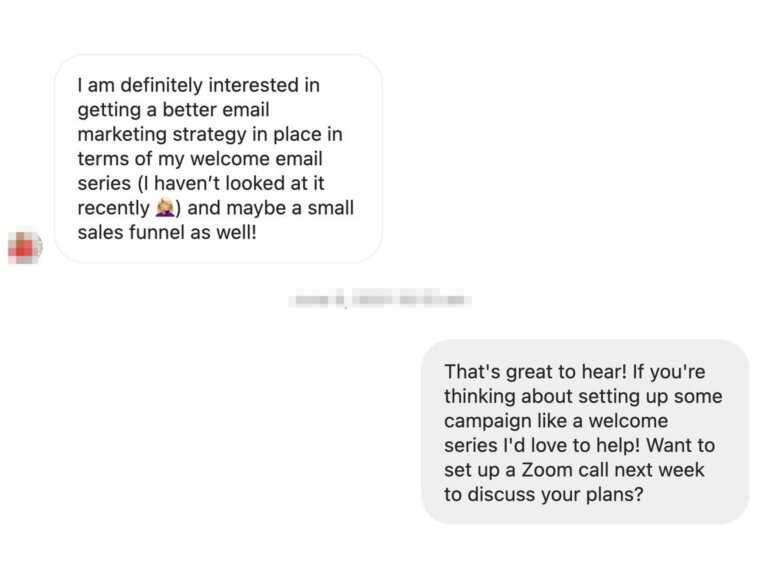This screenshot has width=768, height=576.
Task: Select the gray outgoing reply bubble
Action: tap(584, 431)
